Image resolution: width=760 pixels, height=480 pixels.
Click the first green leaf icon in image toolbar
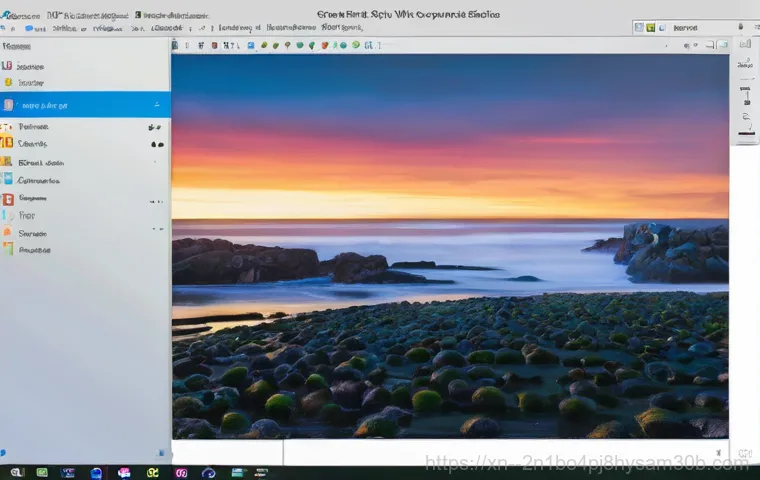click(264, 45)
